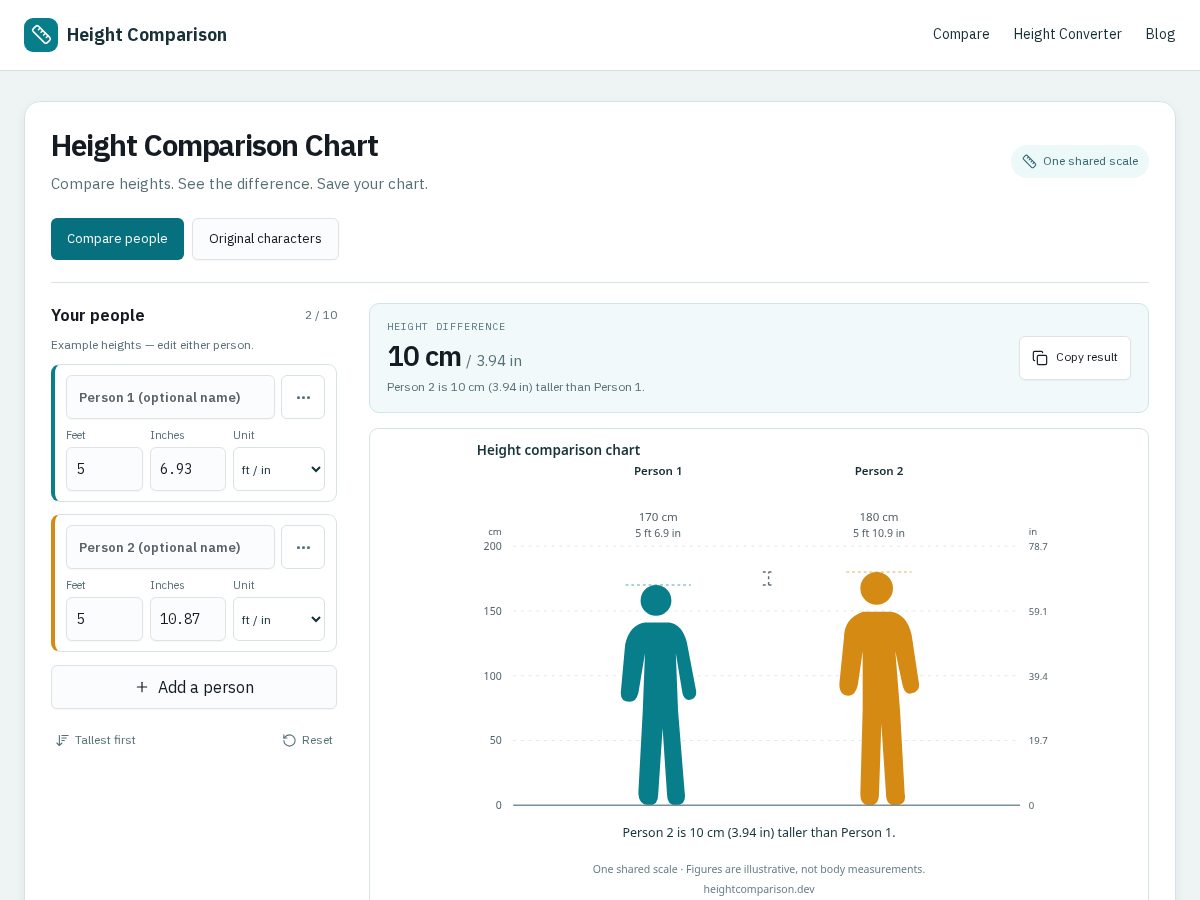This screenshot has height=900, width=1200.
Task: Open the Height Converter nav link
Action: point(1067,34)
